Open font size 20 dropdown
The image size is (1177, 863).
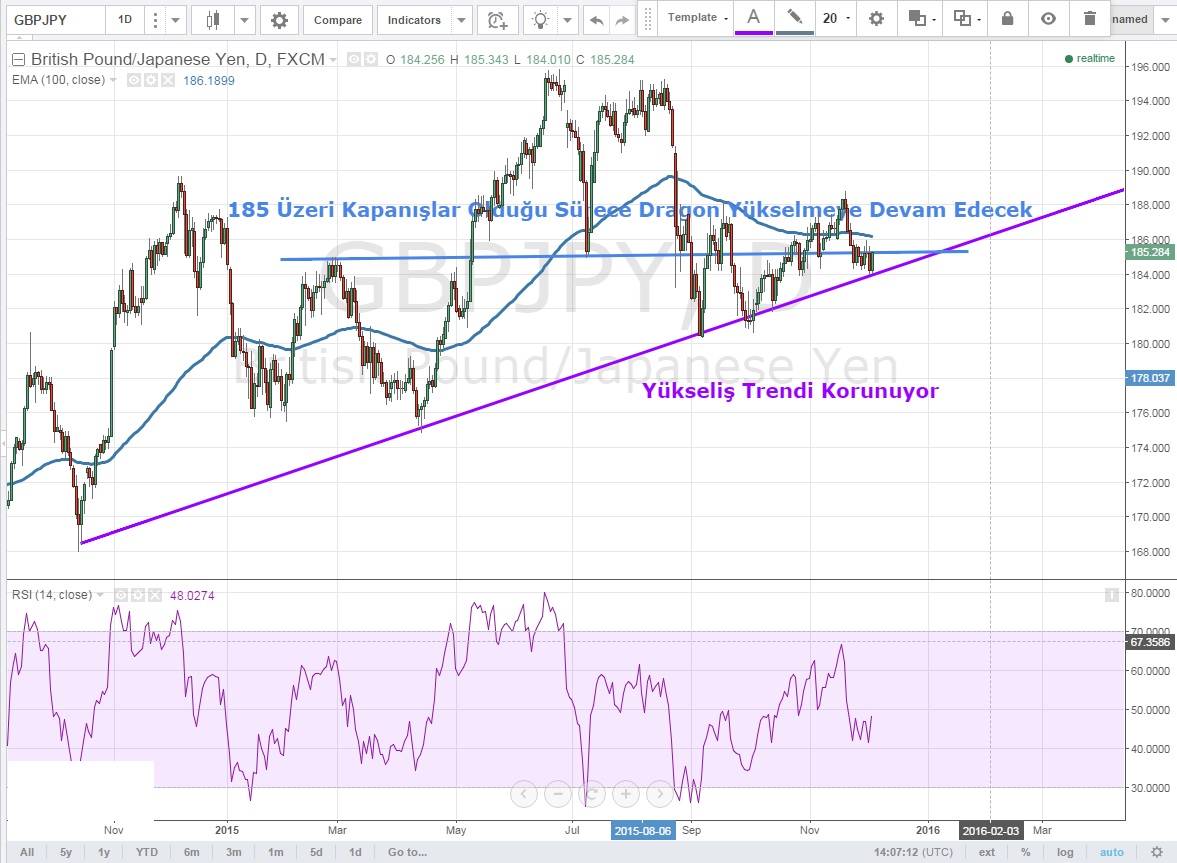point(835,18)
